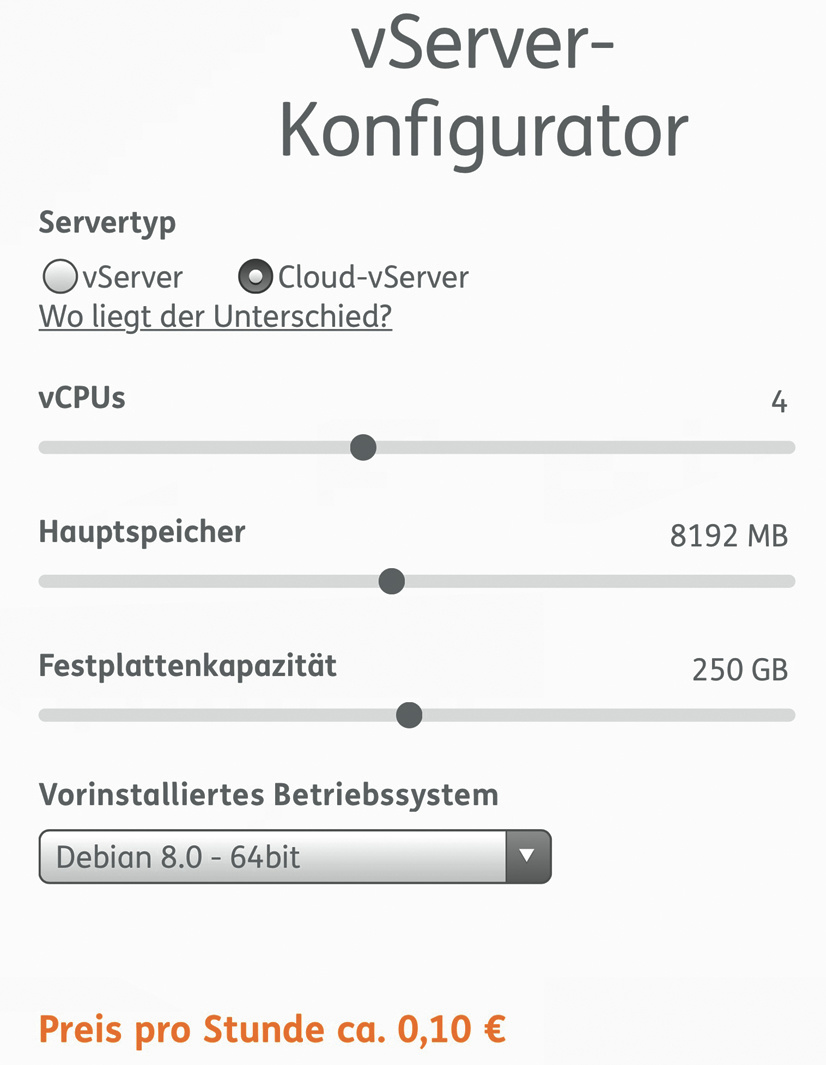Click the 'Preis pro Stunde' price text

[272, 1028]
